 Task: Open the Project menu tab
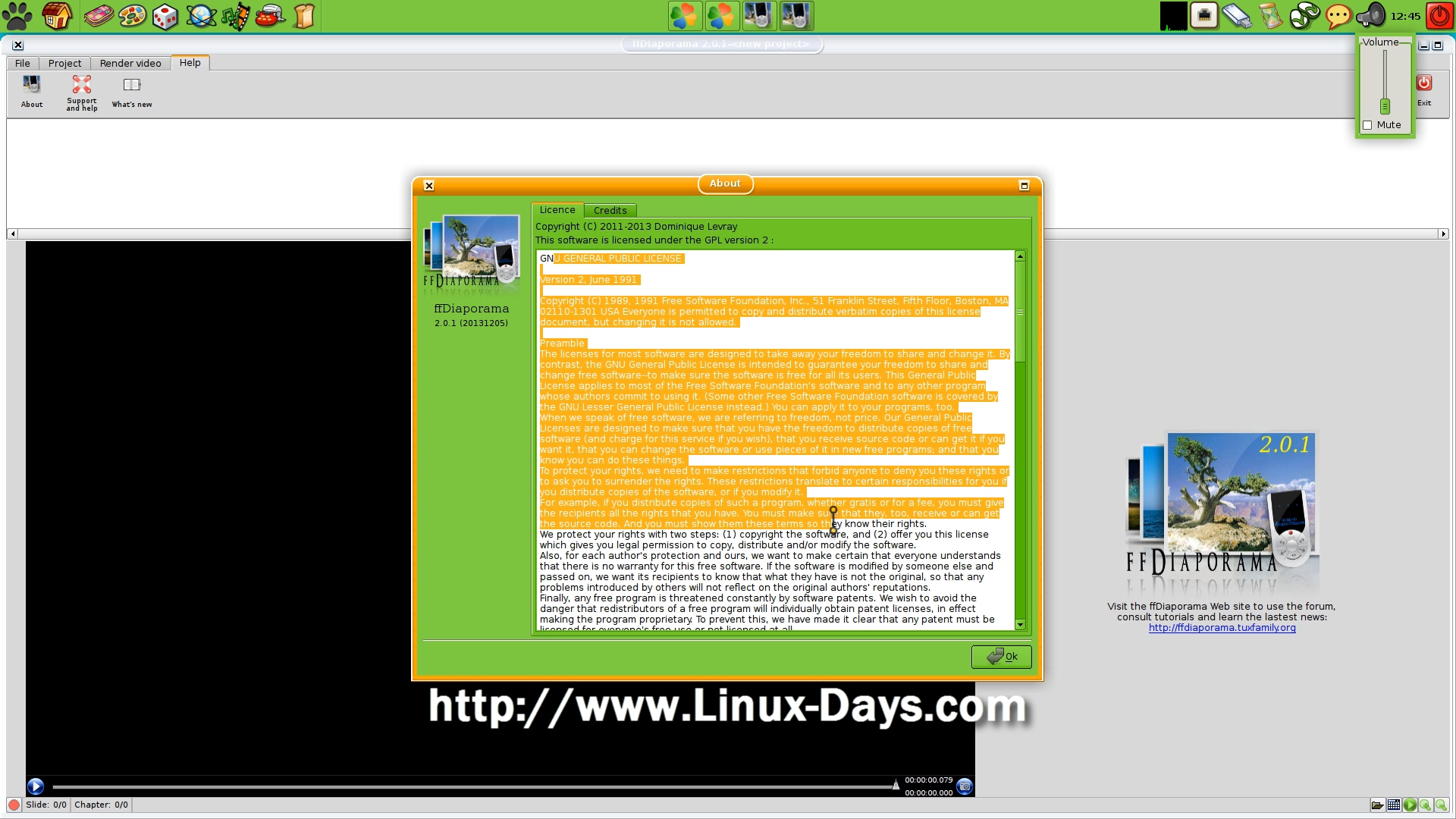pyautogui.click(x=64, y=64)
